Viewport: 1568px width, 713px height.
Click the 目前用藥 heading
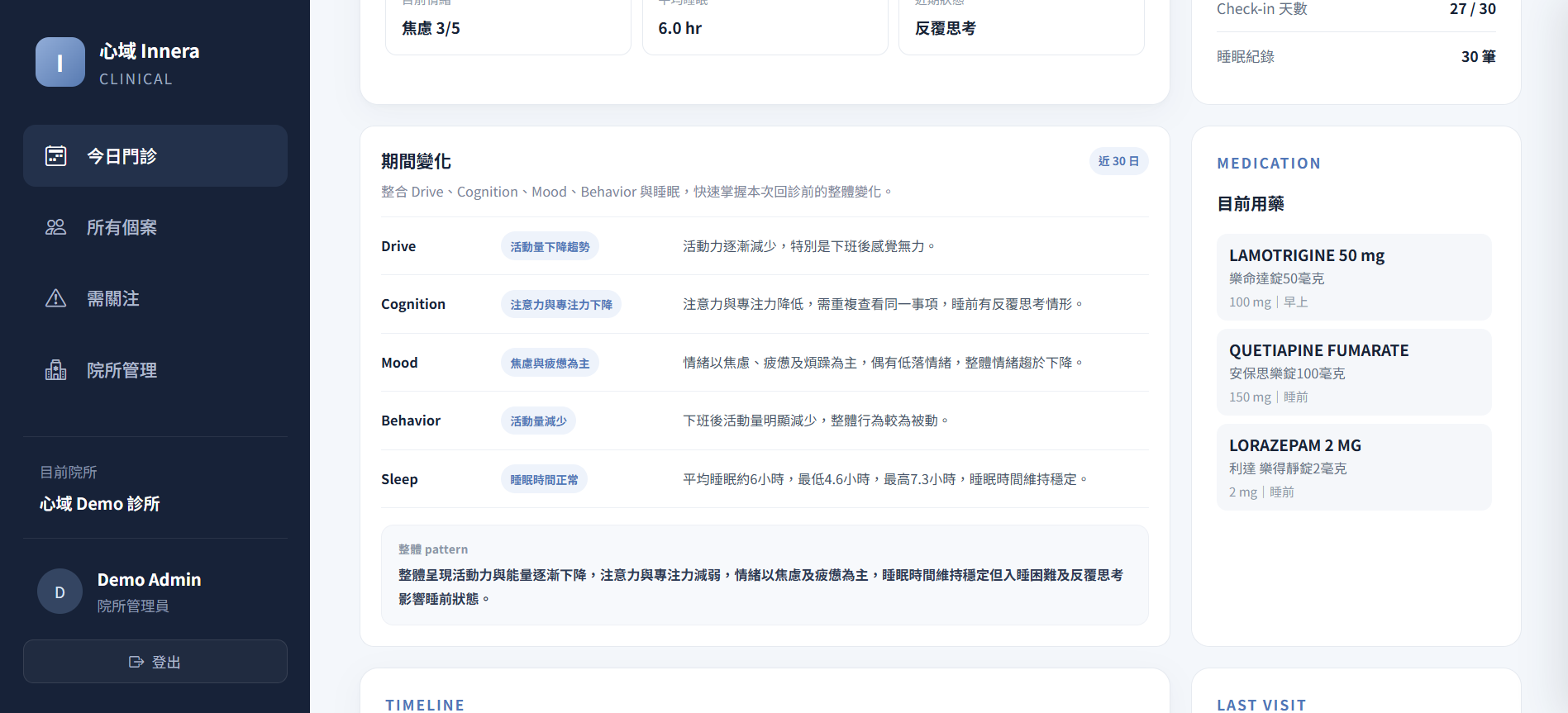click(1251, 203)
